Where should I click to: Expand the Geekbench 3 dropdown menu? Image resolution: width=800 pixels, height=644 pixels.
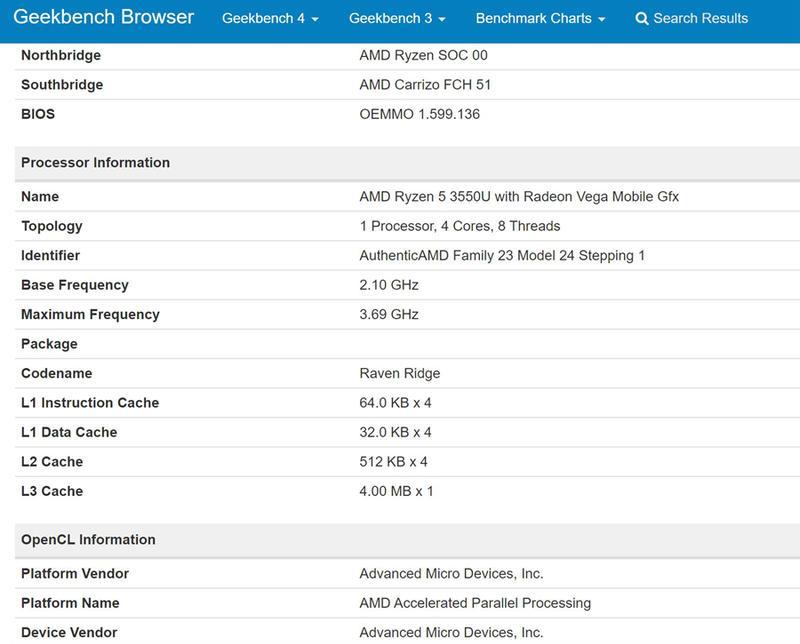397,18
